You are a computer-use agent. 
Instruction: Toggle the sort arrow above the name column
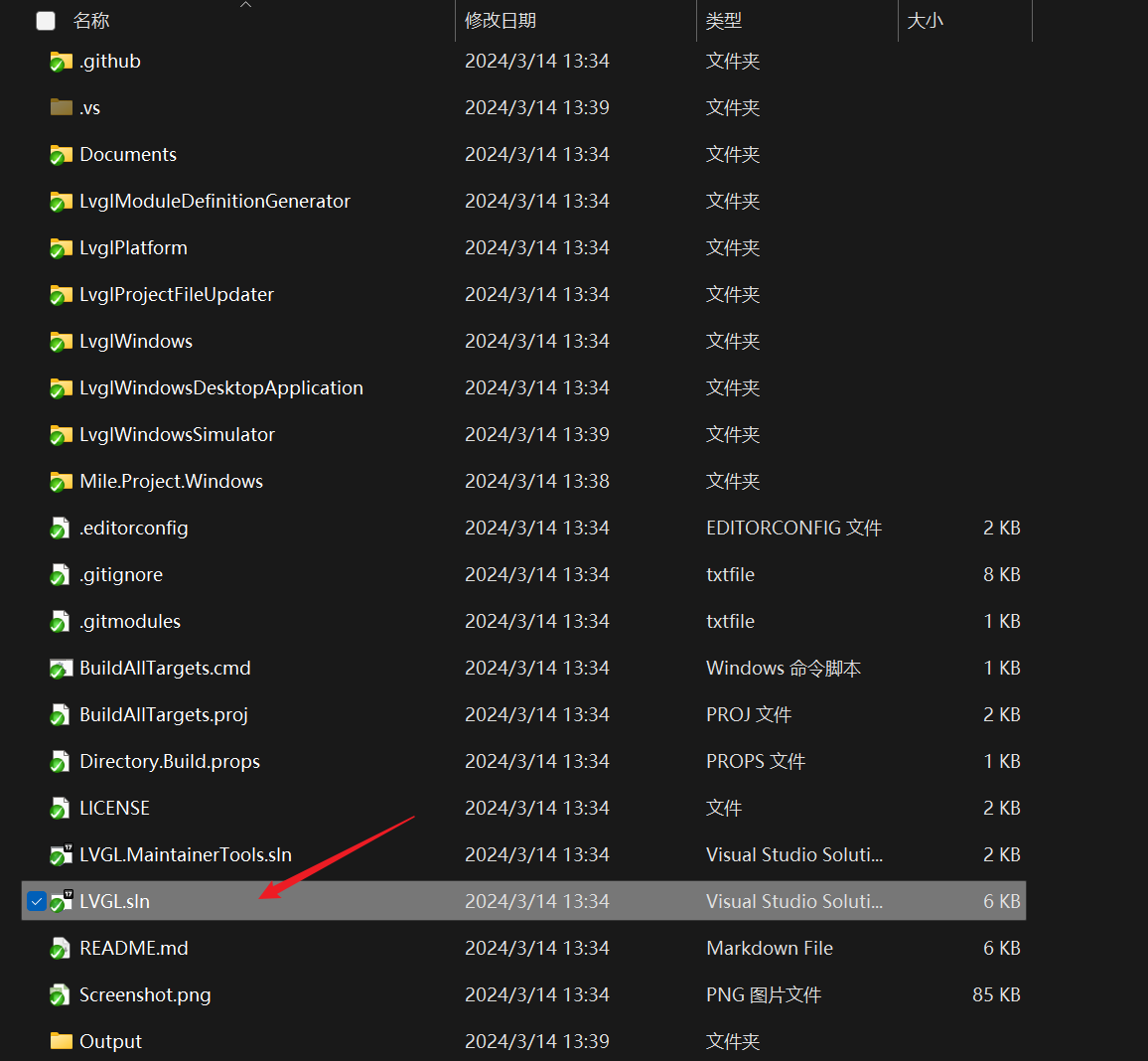tap(246, 4)
